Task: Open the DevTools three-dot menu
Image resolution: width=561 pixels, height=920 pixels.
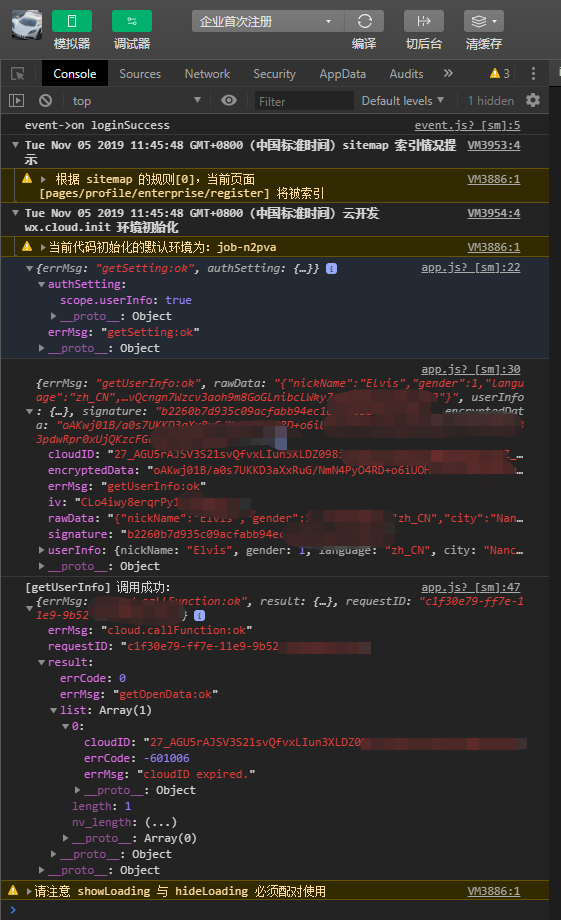Action: click(533, 73)
